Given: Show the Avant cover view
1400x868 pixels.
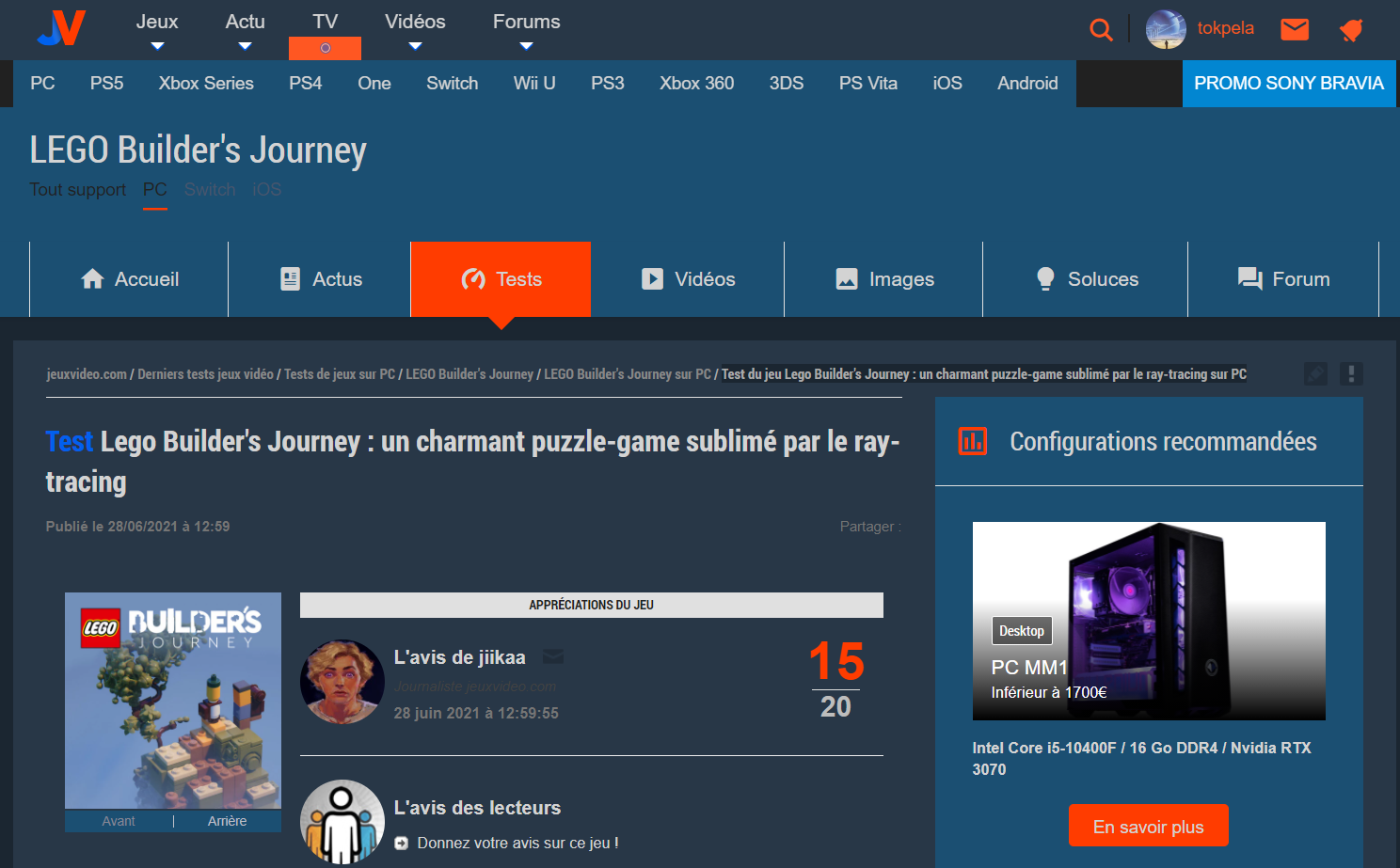Looking at the screenshot, I should click(119, 821).
